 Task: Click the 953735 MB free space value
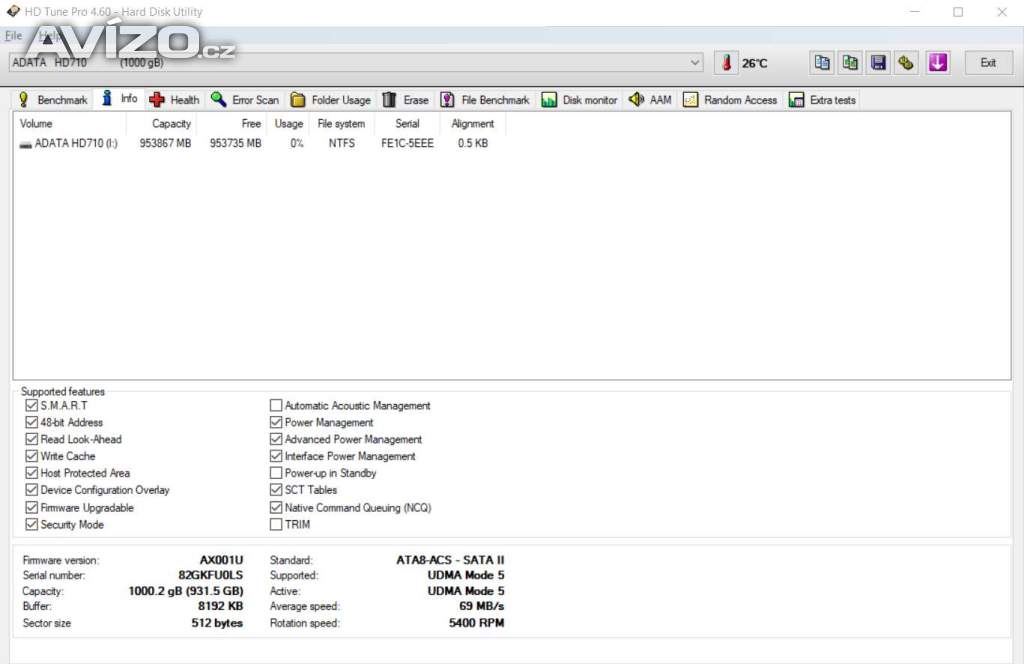point(235,143)
